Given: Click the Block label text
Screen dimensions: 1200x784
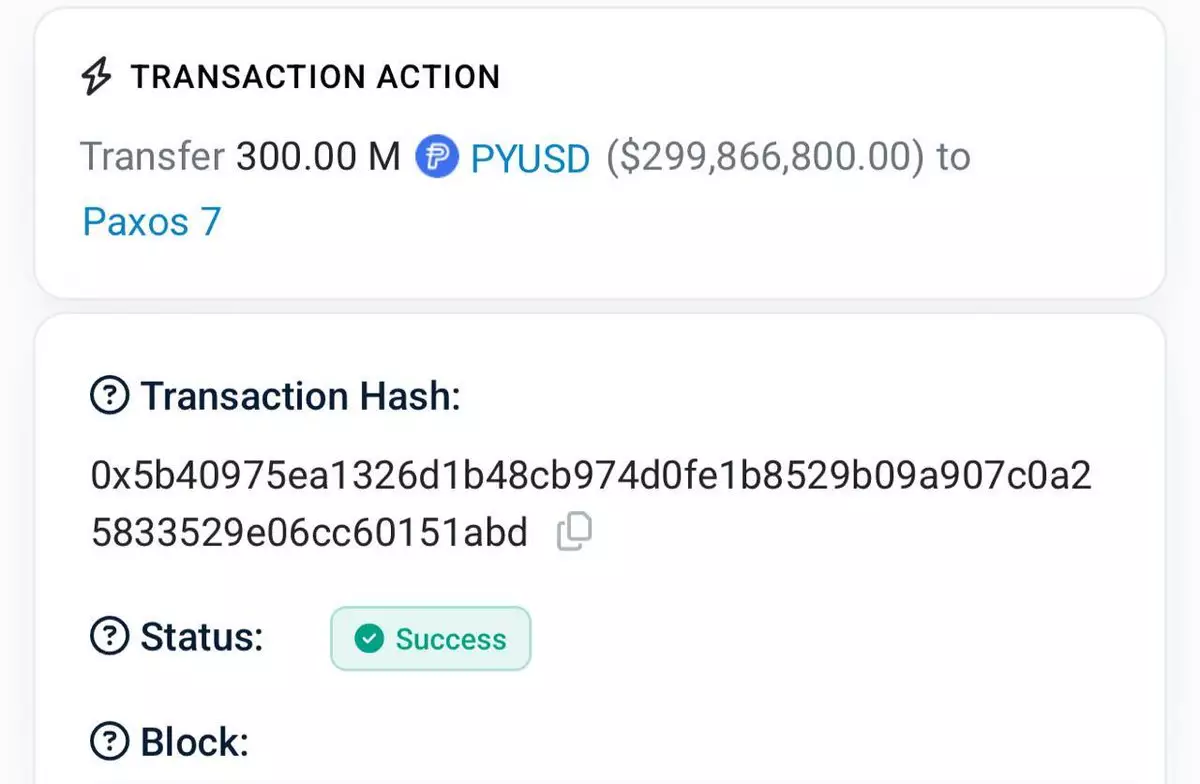Looking at the screenshot, I should [x=194, y=742].
